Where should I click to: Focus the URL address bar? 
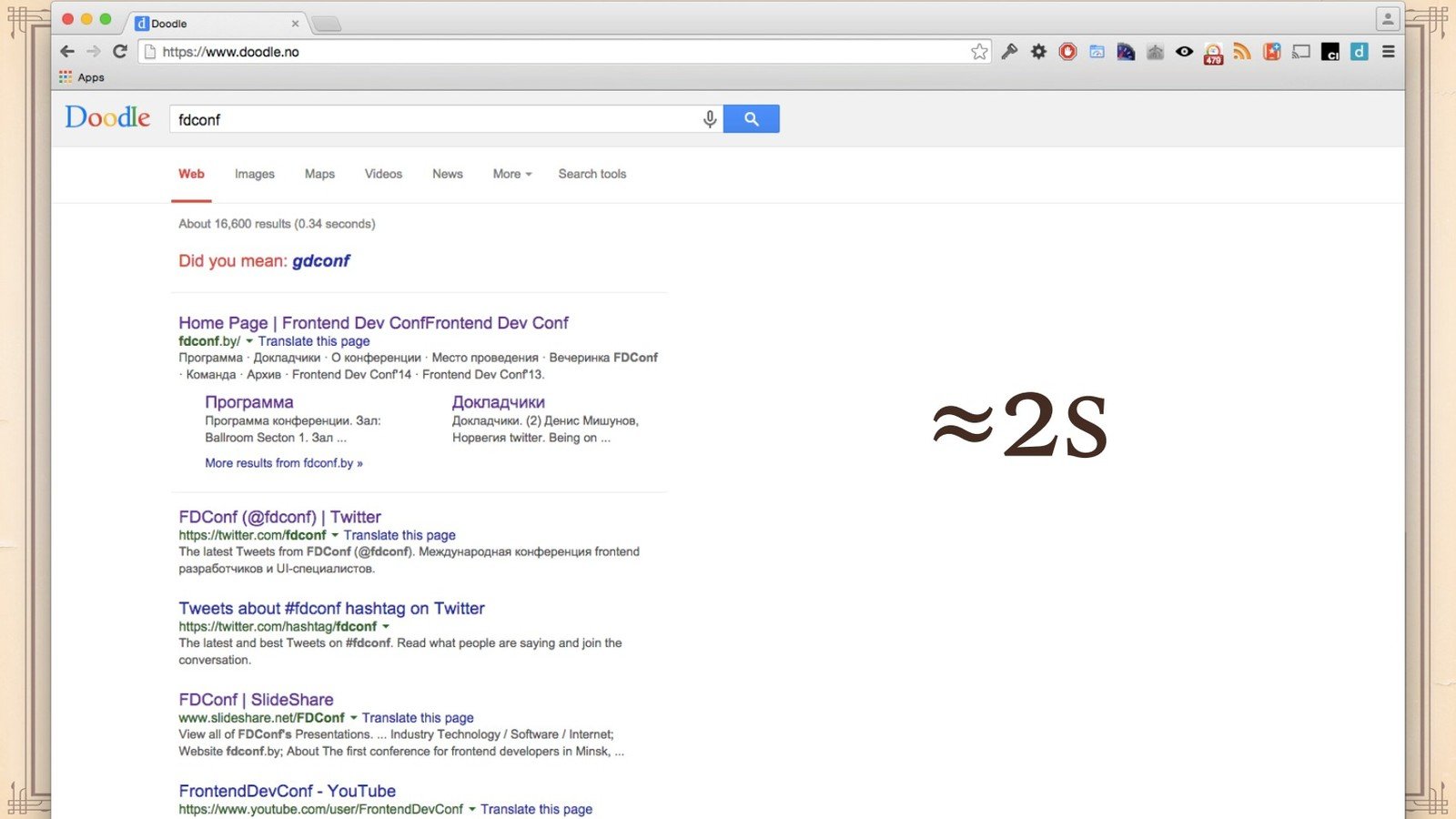tap(564, 52)
